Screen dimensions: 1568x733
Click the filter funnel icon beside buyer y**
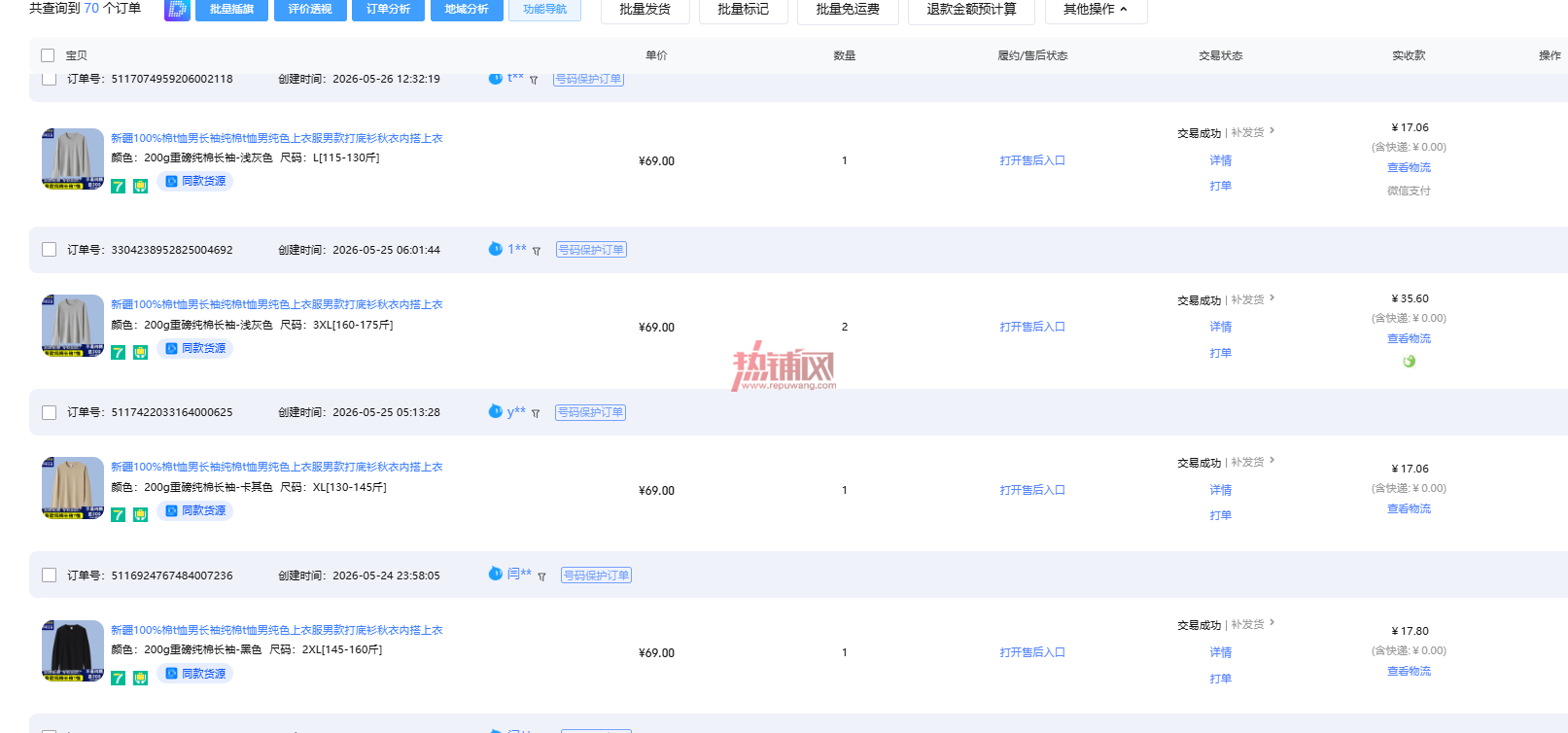[536, 414]
